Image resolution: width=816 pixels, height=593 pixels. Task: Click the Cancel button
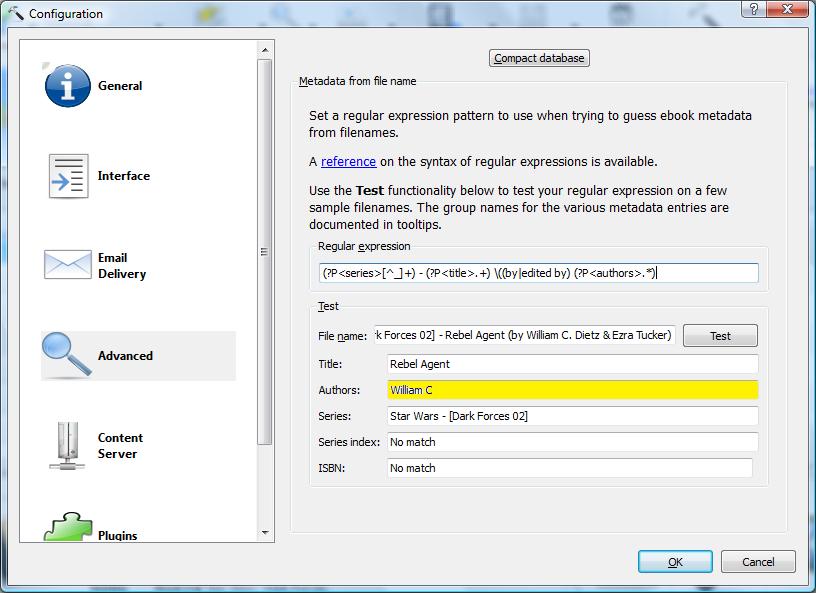tap(758, 562)
